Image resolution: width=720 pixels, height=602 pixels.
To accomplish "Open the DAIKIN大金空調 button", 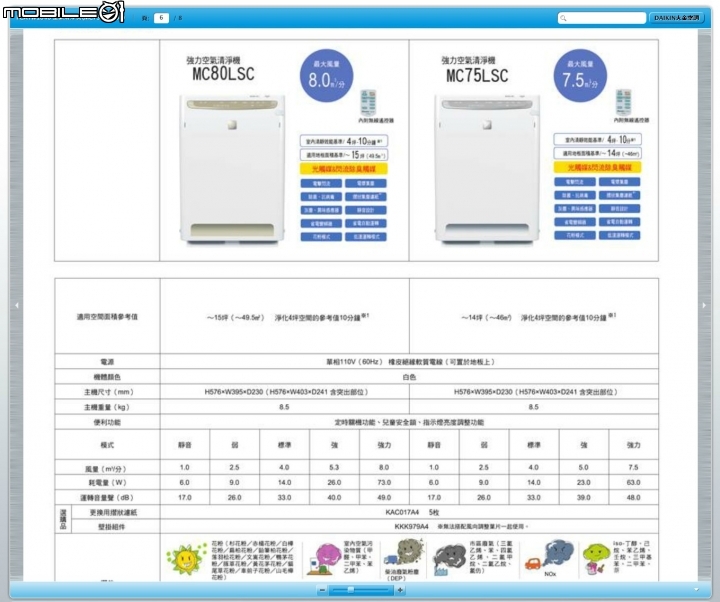I will 677,18.
